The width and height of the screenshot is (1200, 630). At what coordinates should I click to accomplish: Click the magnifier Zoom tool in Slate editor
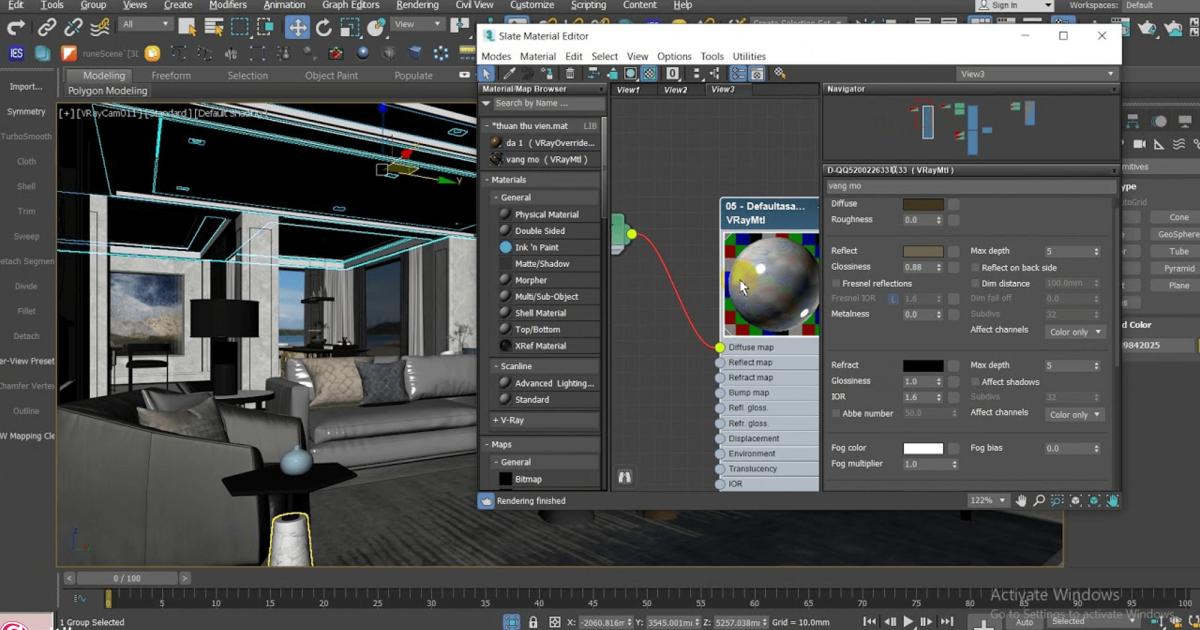(x=1039, y=500)
